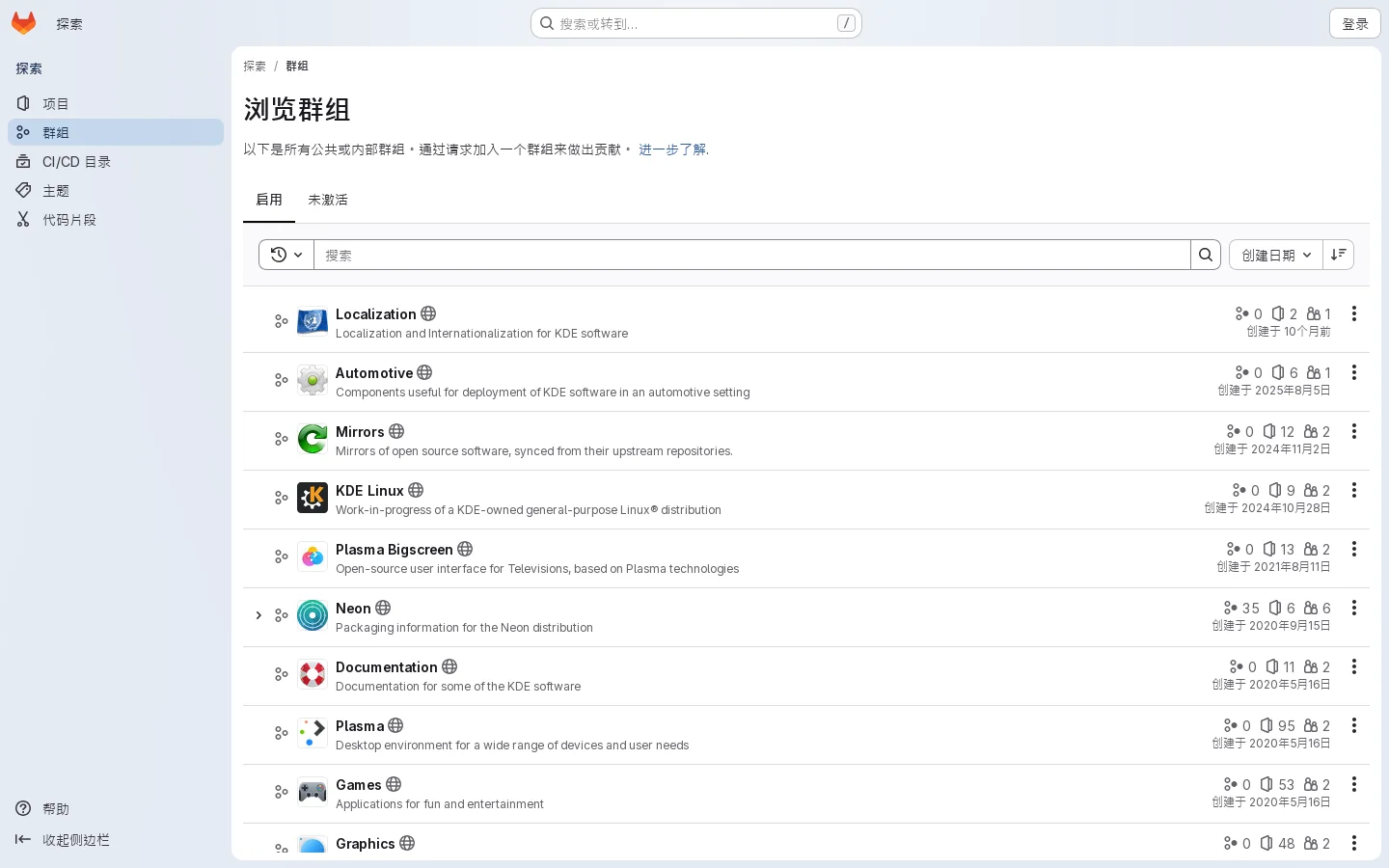Click public globe icon beside Mirrors
The image size is (1389, 868).
tap(396, 431)
